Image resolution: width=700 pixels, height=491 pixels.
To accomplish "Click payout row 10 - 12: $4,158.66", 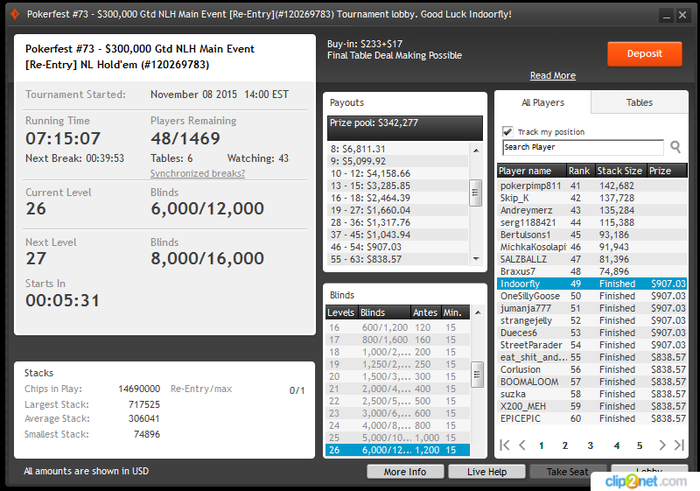I will (x=398, y=174).
